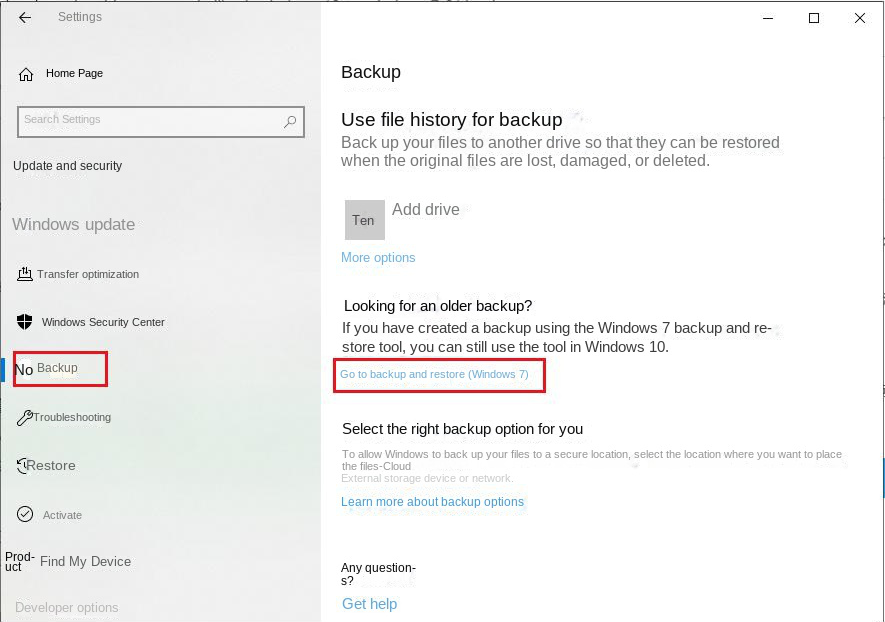
Task: Open More options under Add drive
Action: [x=377, y=257]
